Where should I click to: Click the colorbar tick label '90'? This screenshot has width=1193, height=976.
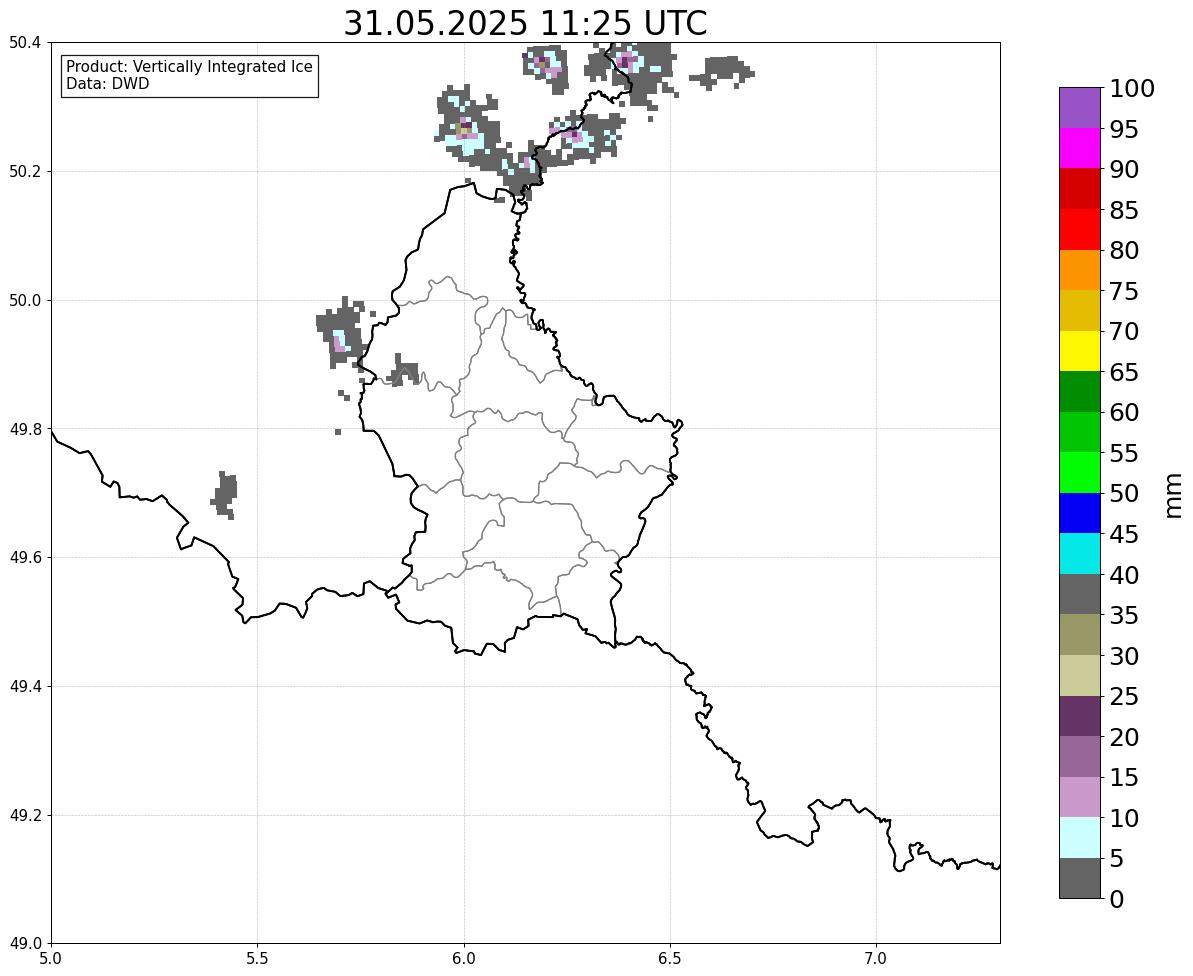(x=1125, y=169)
